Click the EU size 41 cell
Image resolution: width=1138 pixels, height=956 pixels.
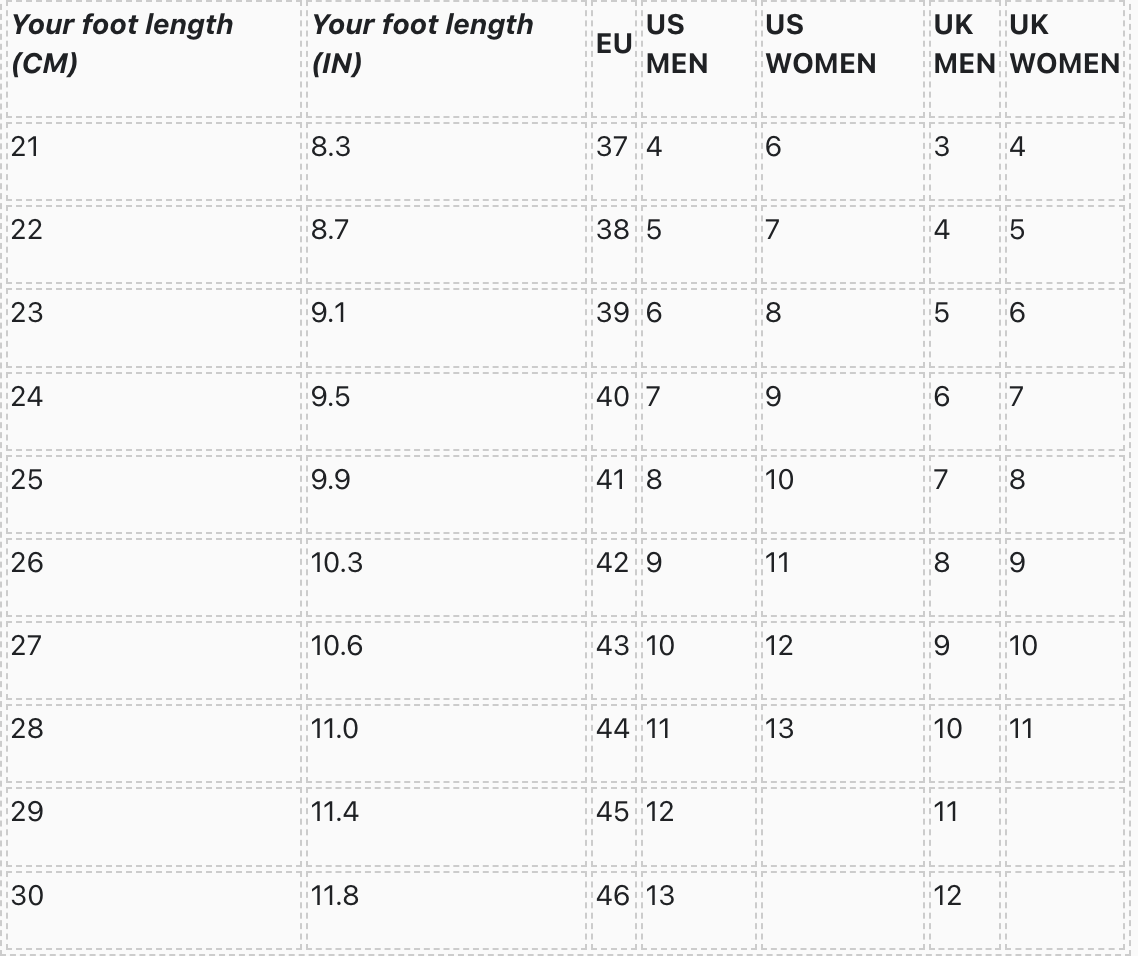612,480
